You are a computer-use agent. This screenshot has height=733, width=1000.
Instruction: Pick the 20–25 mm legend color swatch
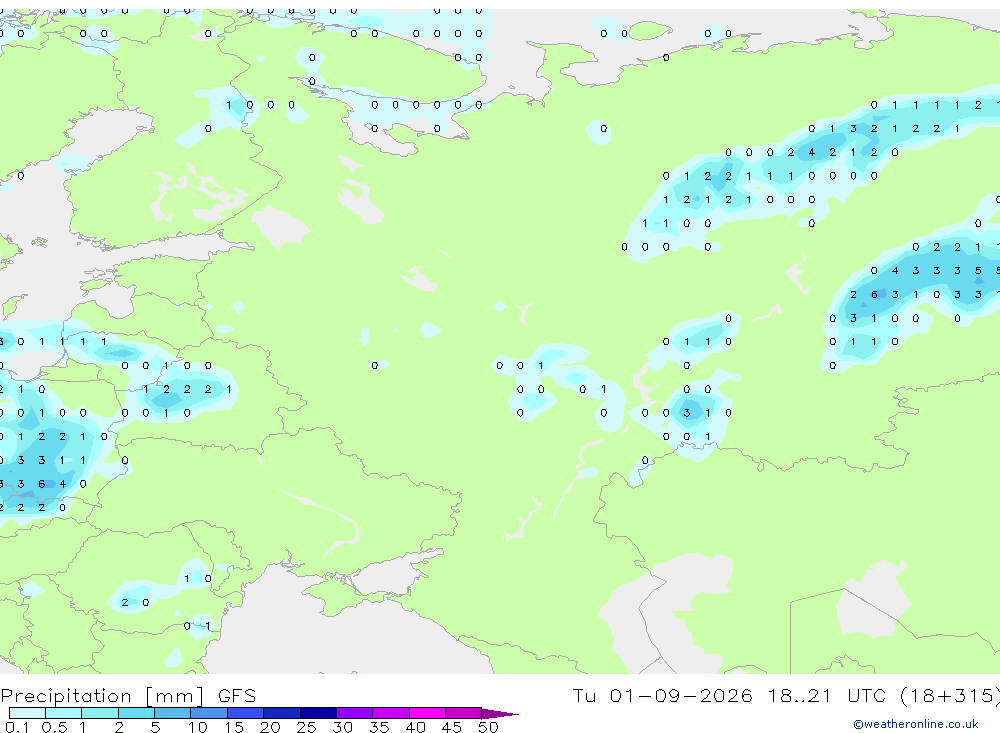click(x=282, y=713)
